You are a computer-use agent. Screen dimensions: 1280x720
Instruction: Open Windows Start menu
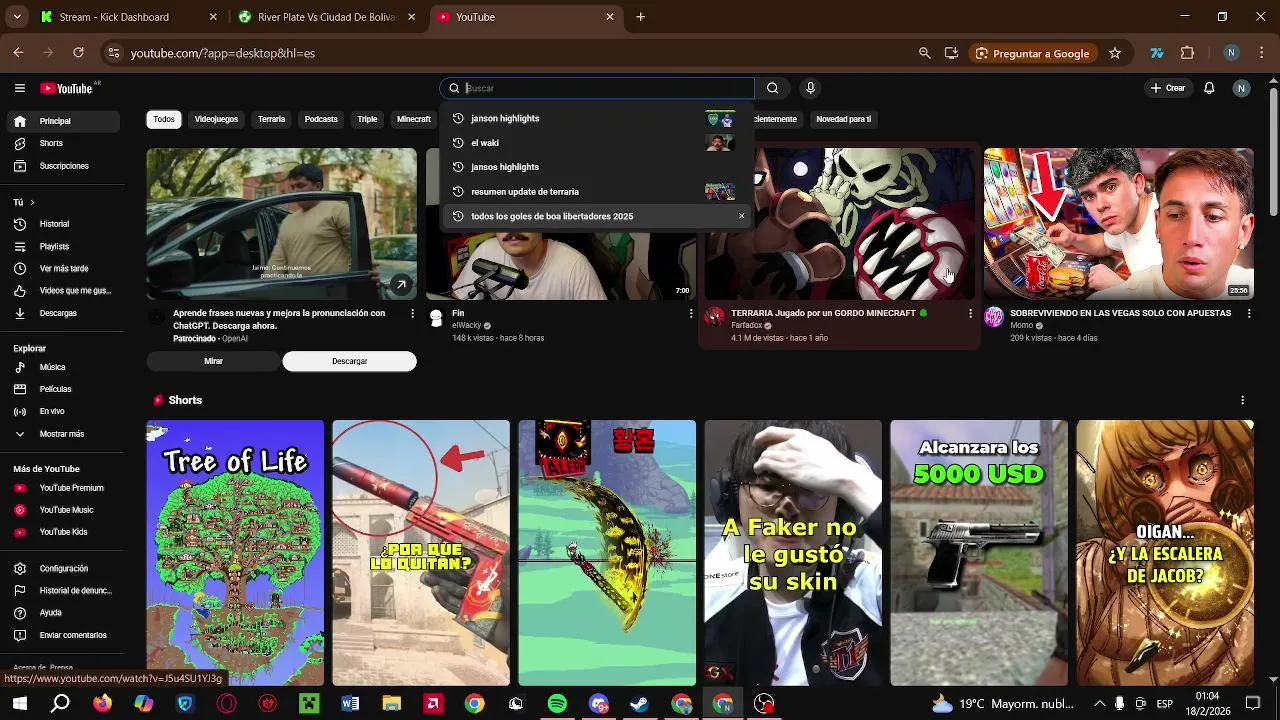coord(19,704)
